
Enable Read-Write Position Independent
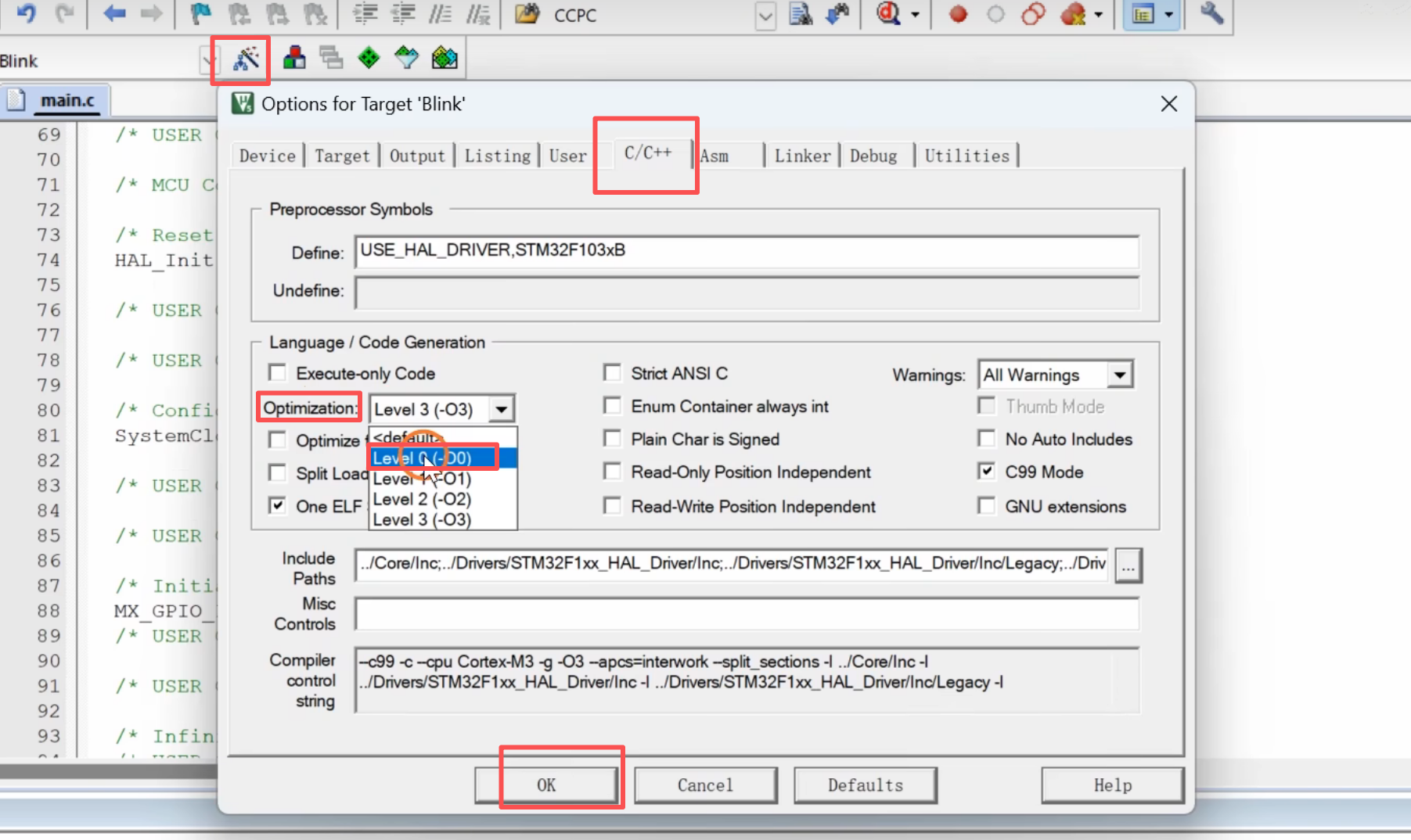click(613, 506)
